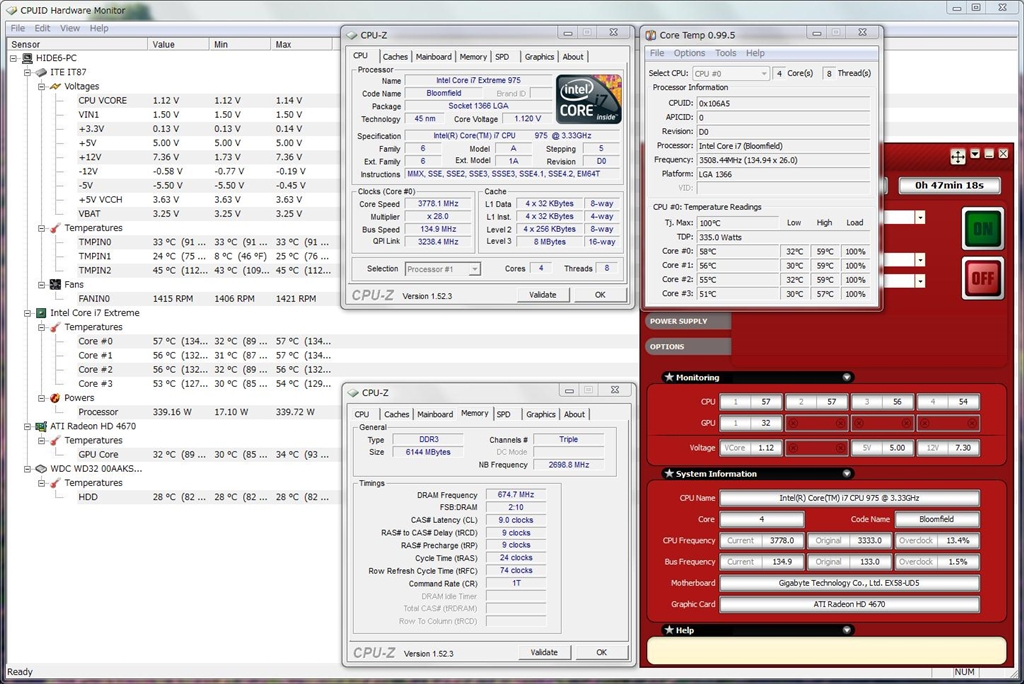Screen dimensions: 1024x684
Task: Switch to the Mainboard tab in top CPU-Z
Action: (433, 57)
